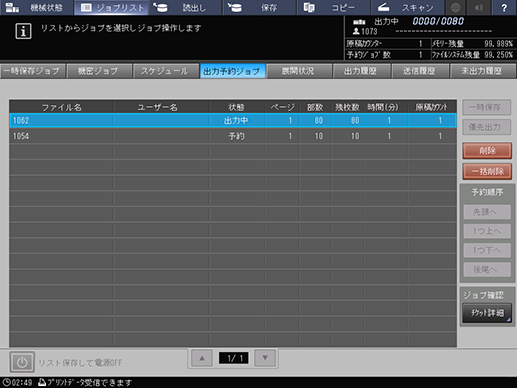The height and width of the screenshot is (388, 517).
Task: Select the 出力予約ジョブ tab
Action: coord(232,71)
